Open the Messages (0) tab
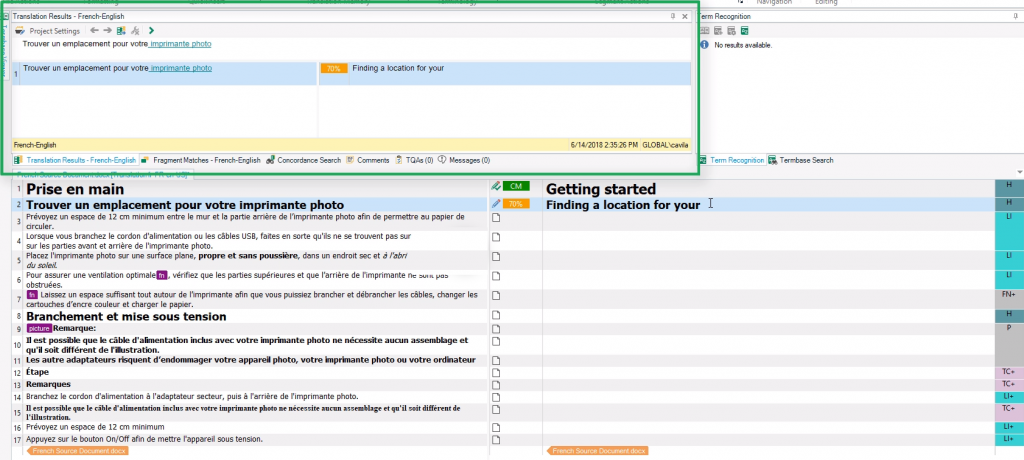This screenshot has height=460, width=1024. tap(464, 160)
